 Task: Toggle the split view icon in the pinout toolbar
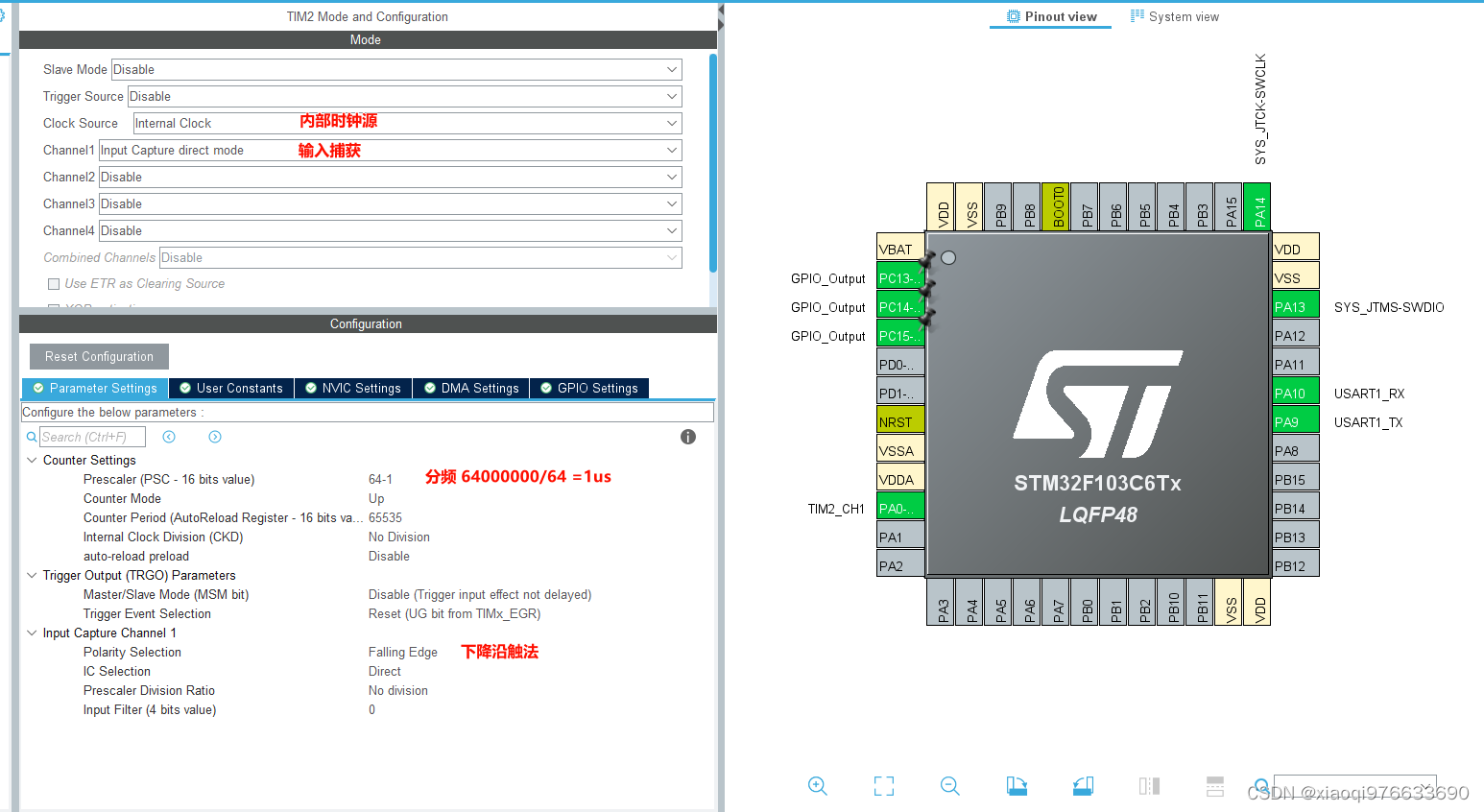pos(1149,786)
